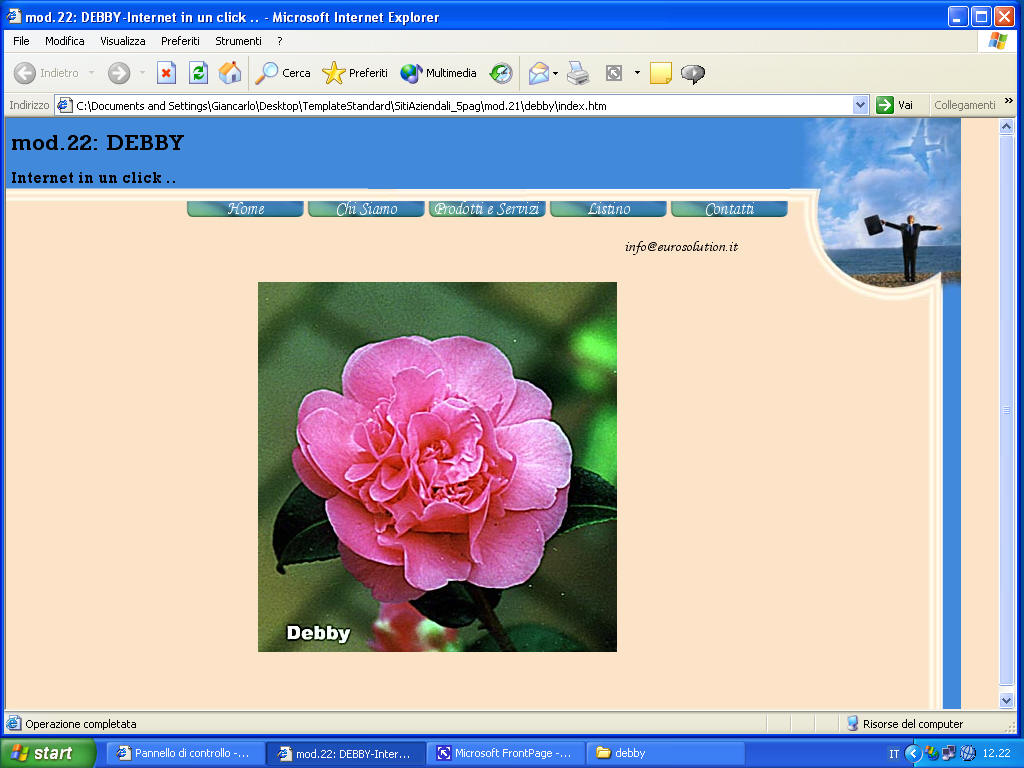Open the File menu
Screen dimensions: 1024x768
[22, 41]
